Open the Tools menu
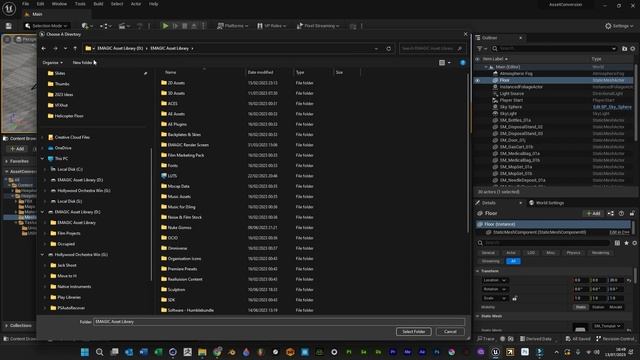 80,4
